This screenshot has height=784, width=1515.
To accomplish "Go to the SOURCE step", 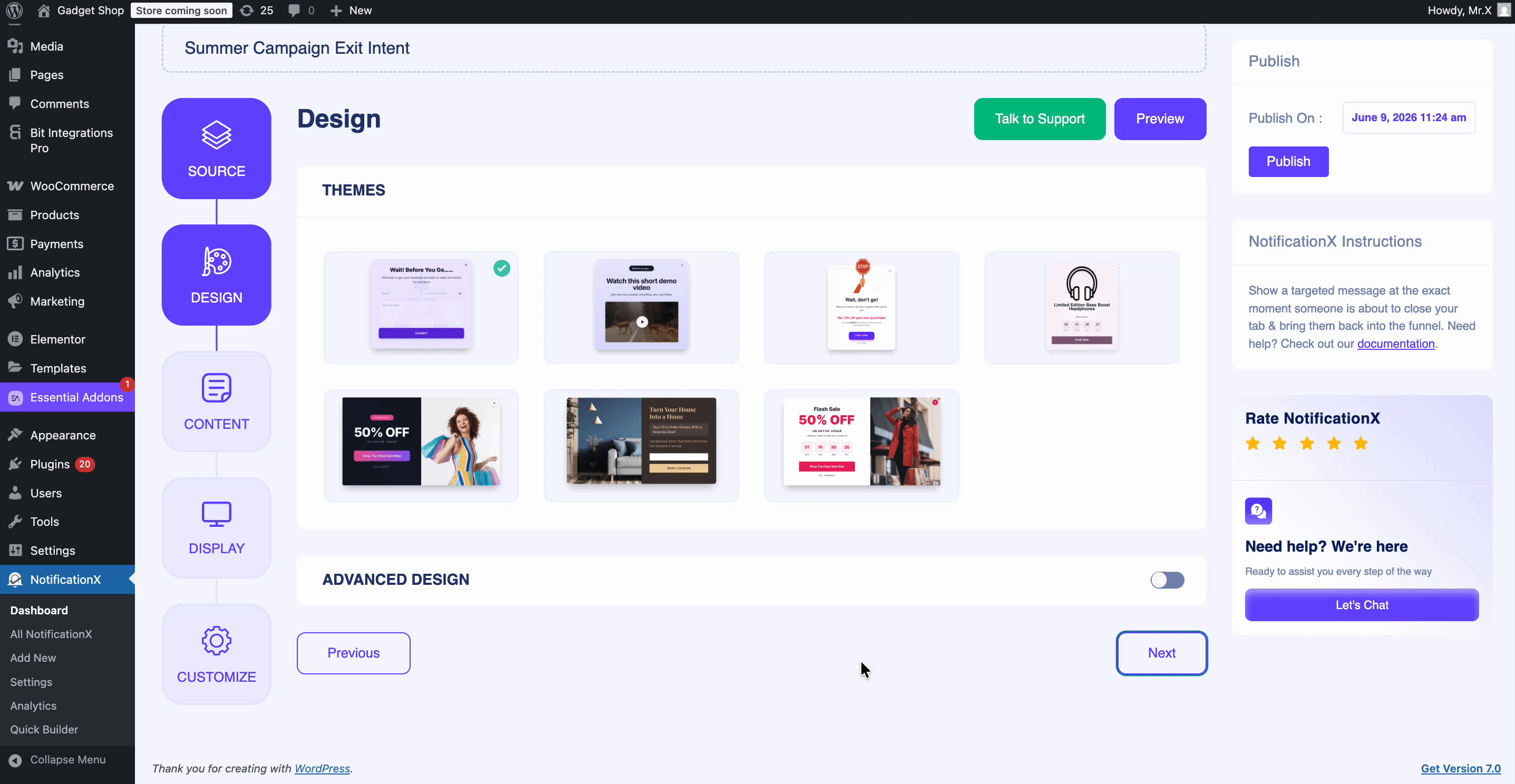I will click(217, 148).
